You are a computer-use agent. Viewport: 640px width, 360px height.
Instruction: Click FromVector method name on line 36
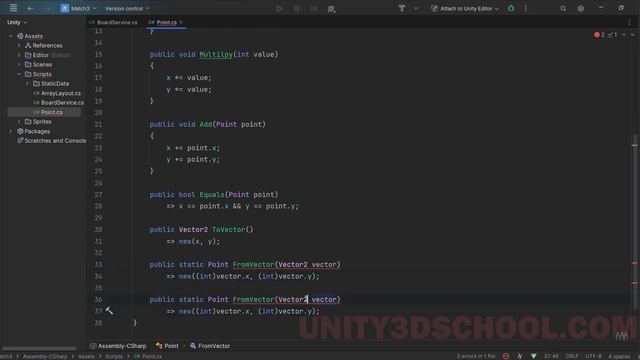coord(253,300)
